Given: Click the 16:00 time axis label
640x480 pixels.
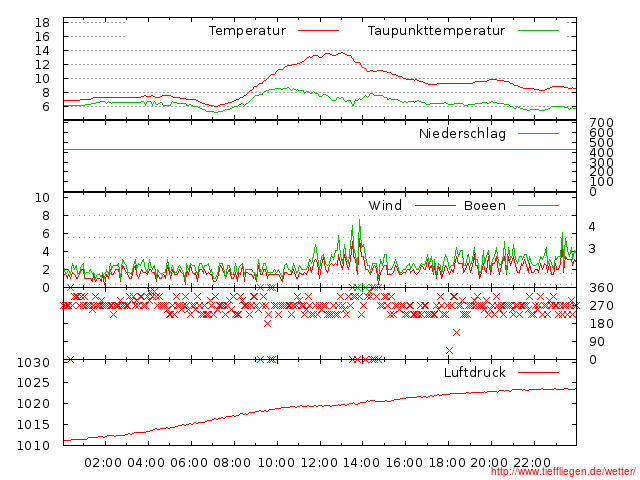Looking at the screenshot, I should (x=404, y=463).
